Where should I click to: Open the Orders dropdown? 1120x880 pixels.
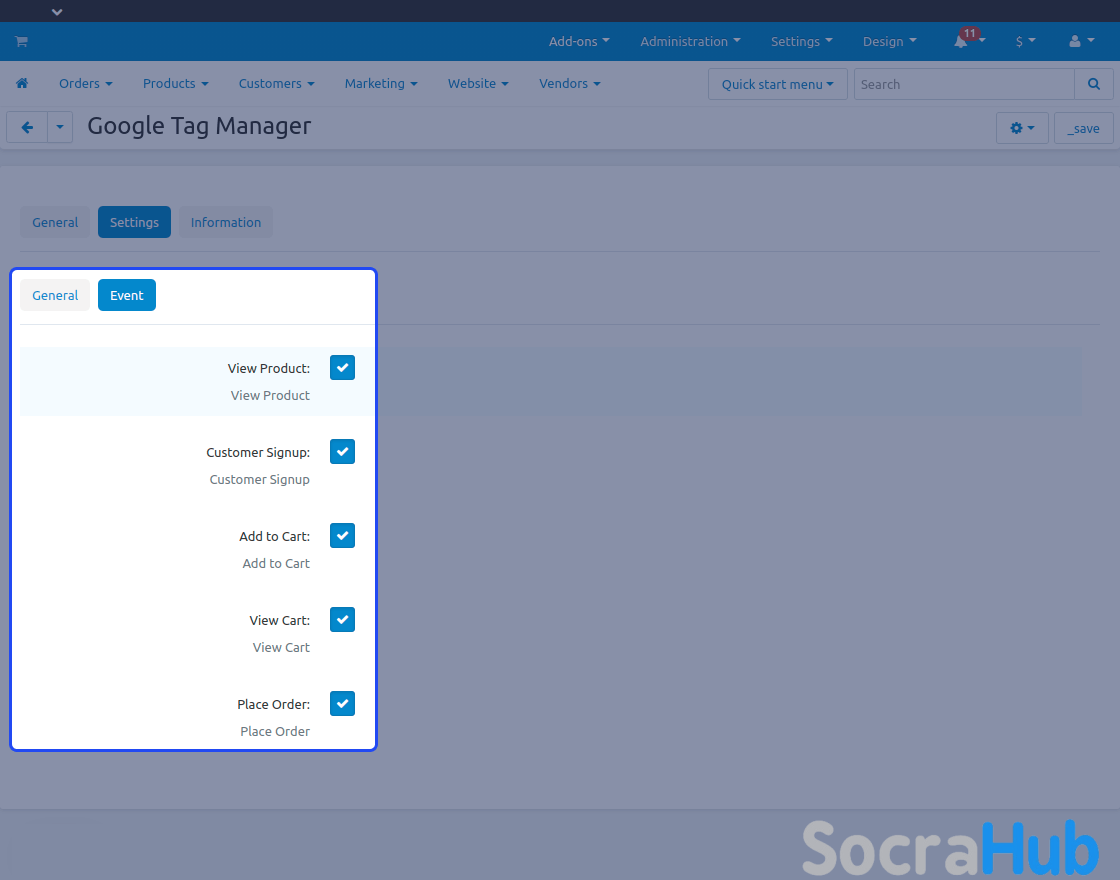[x=86, y=84]
